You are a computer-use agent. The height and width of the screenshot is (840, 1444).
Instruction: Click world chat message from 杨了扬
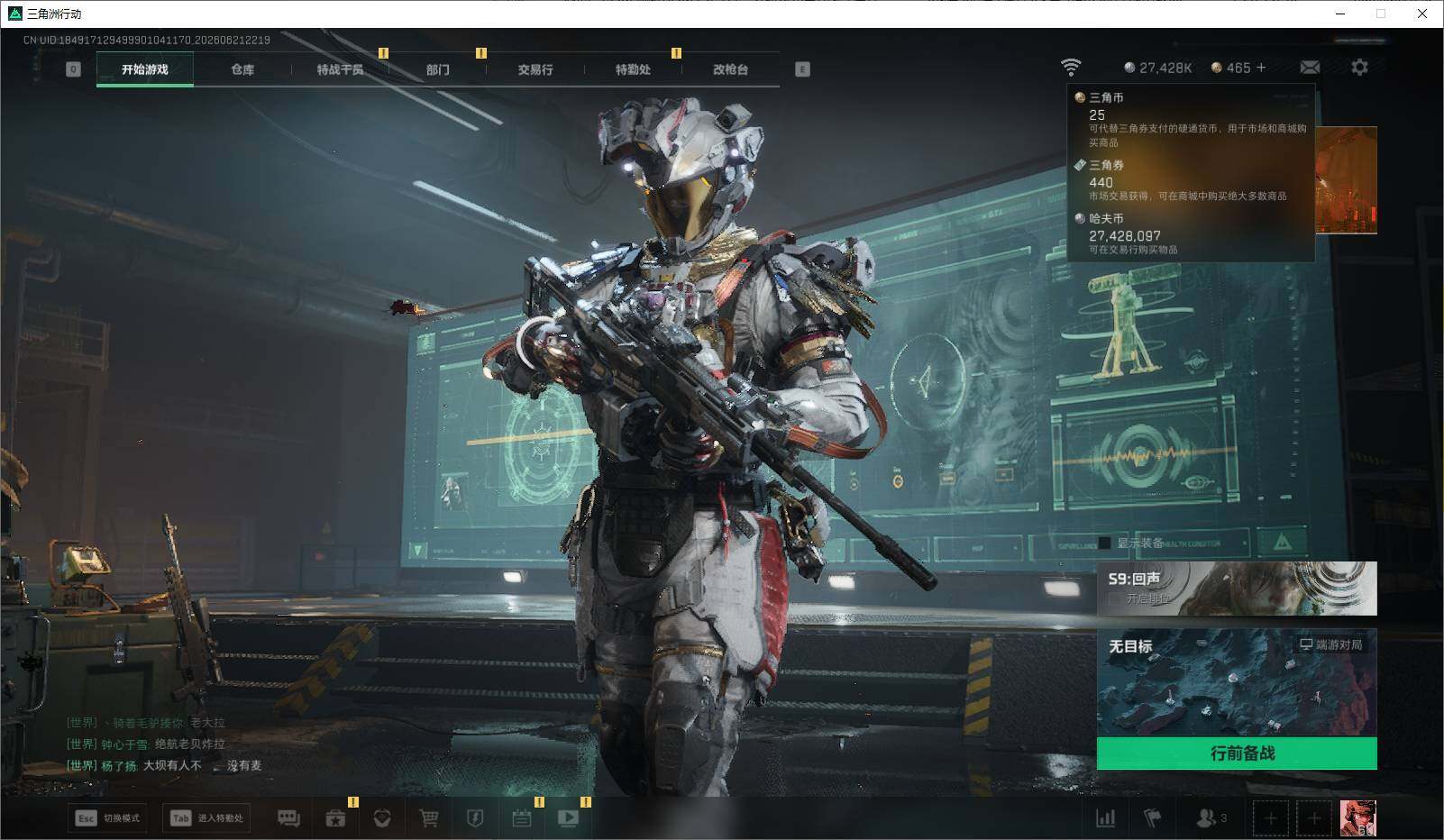[164, 765]
